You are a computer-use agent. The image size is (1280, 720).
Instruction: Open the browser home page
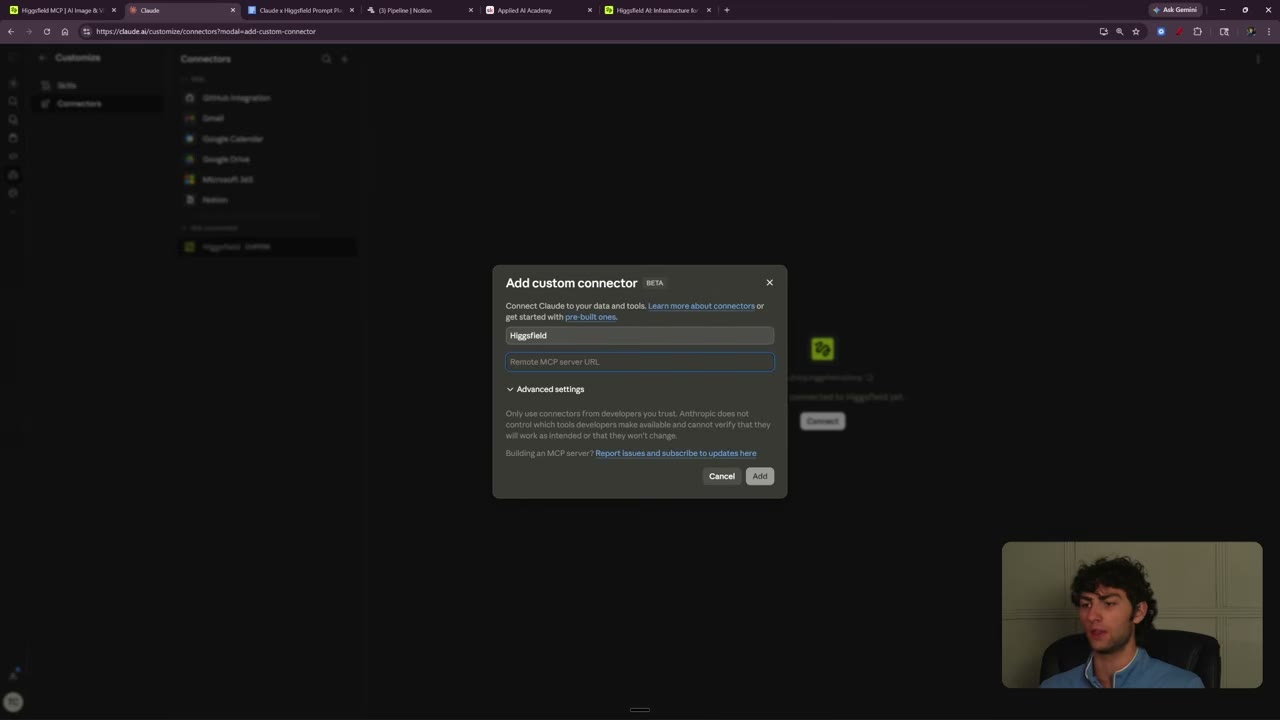[64, 31]
